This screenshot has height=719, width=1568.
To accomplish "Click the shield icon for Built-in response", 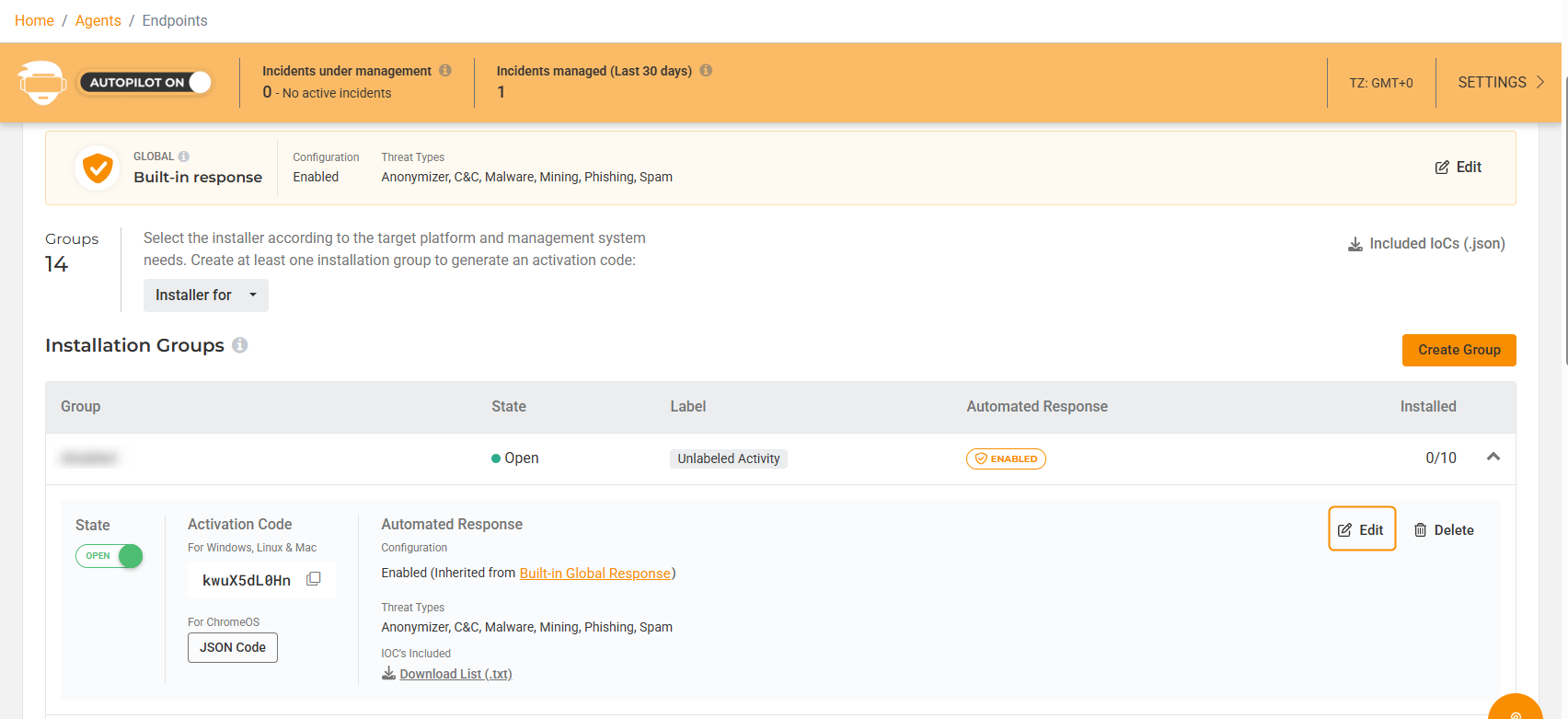I will point(98,168).
